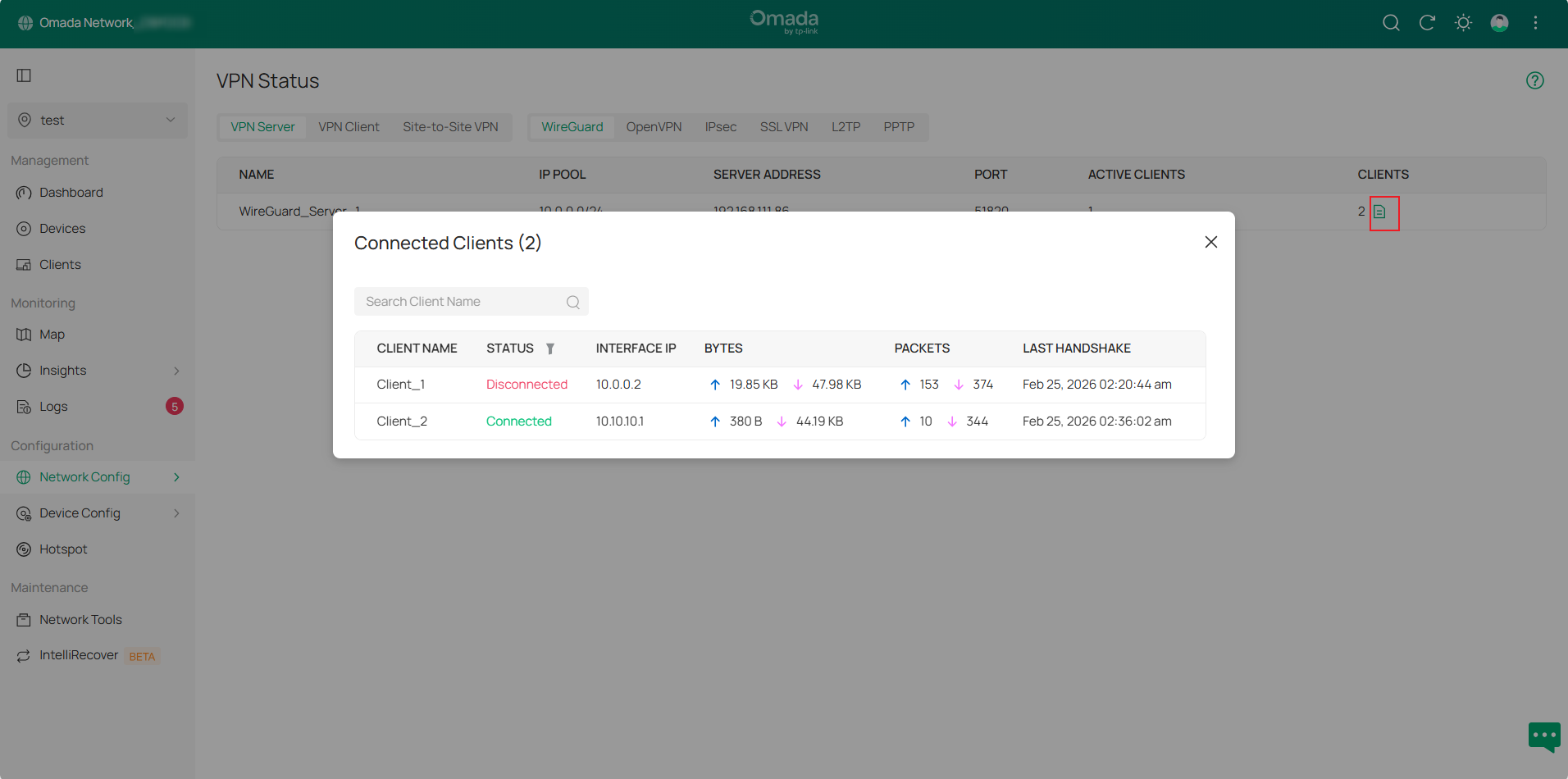
Task: Open the more options vertical dots menu
Action: 1536,22
